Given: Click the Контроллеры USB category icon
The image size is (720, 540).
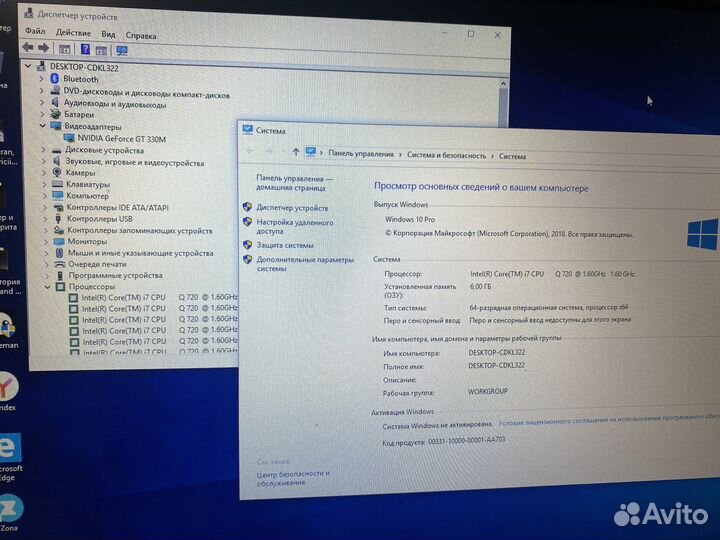Looking at the screenshot, I should point(58,219).
